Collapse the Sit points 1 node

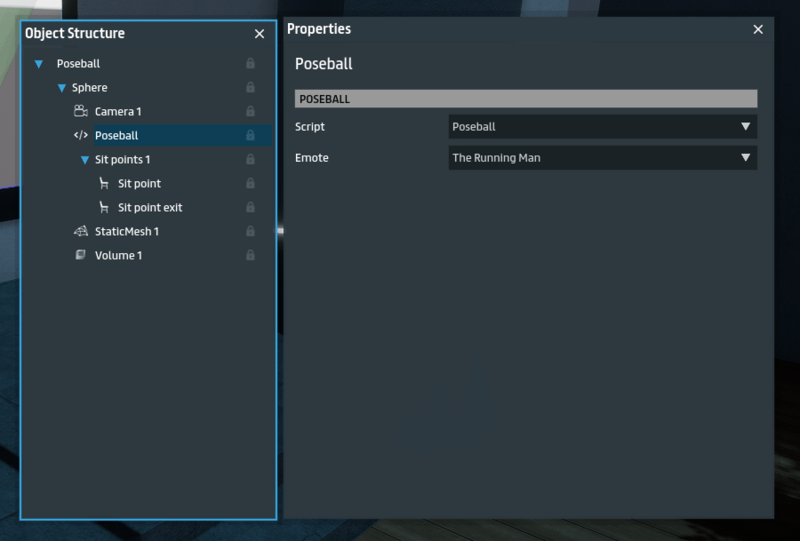[85, 160]
